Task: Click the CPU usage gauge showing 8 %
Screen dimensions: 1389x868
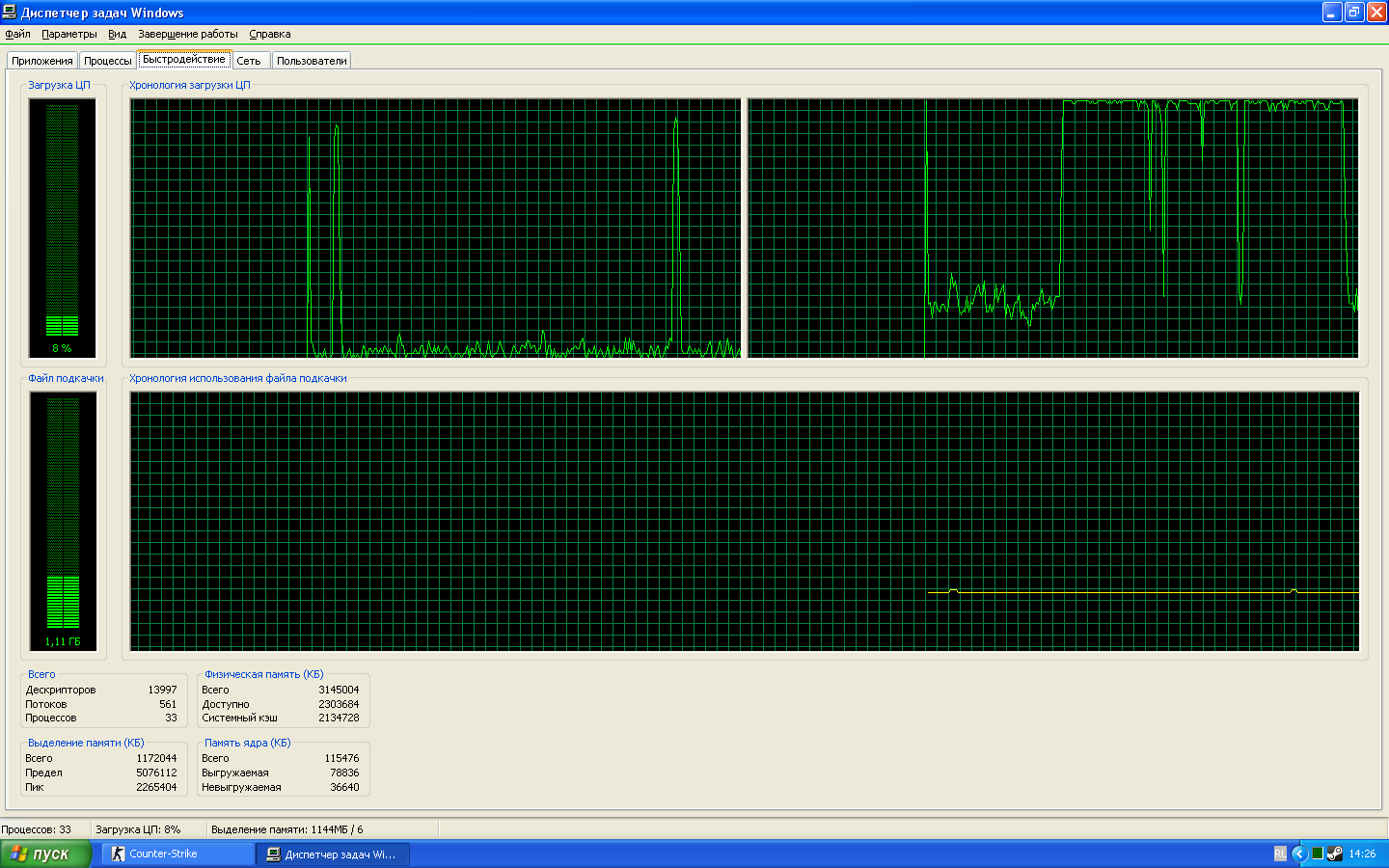Action: coord(62,228)
